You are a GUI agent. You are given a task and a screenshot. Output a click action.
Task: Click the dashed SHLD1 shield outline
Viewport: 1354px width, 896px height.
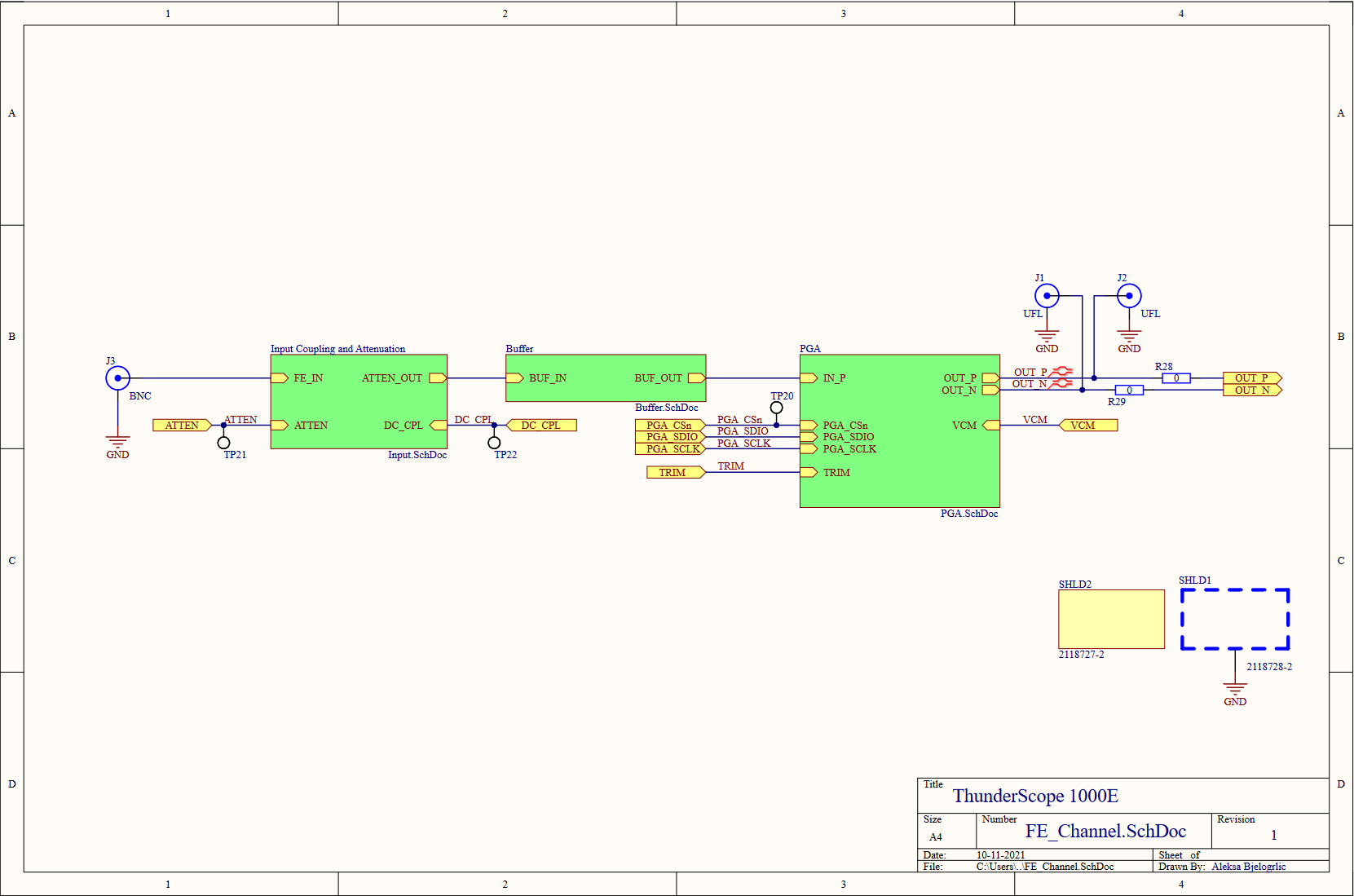point(1235,590)
